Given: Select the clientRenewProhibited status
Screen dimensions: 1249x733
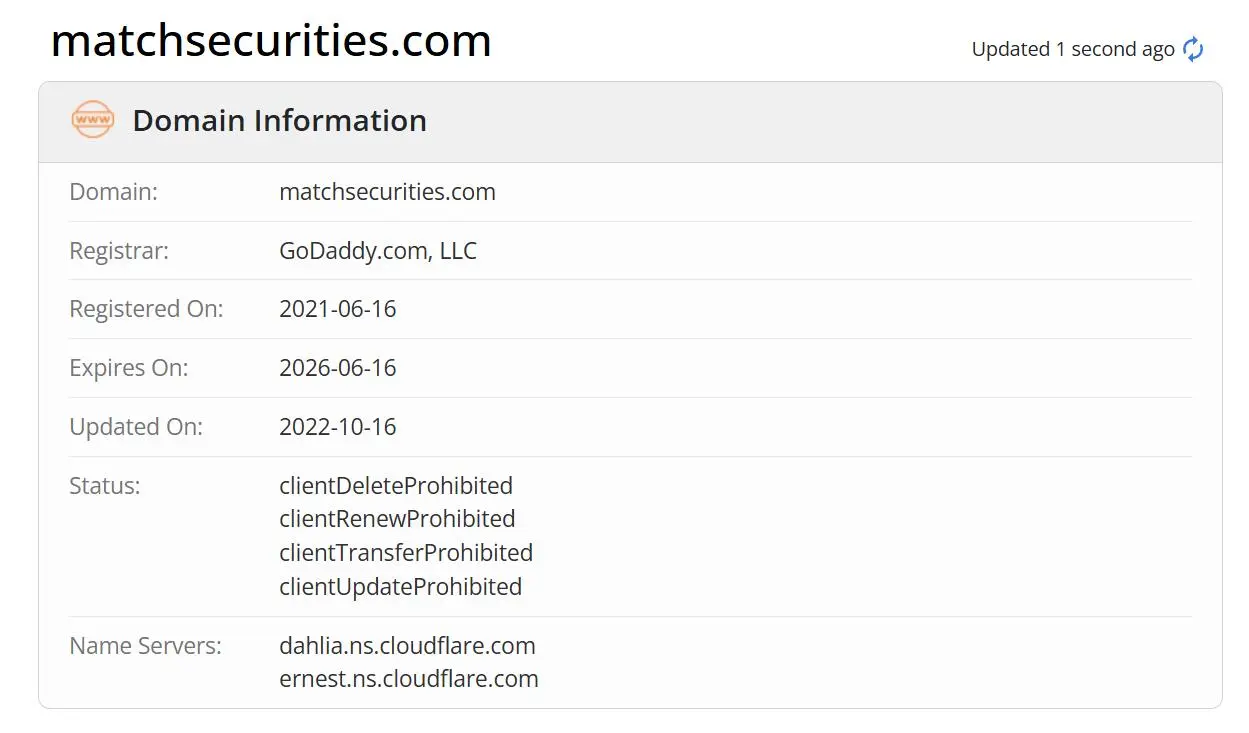Looking at the screenshot, I should (397, 519).
